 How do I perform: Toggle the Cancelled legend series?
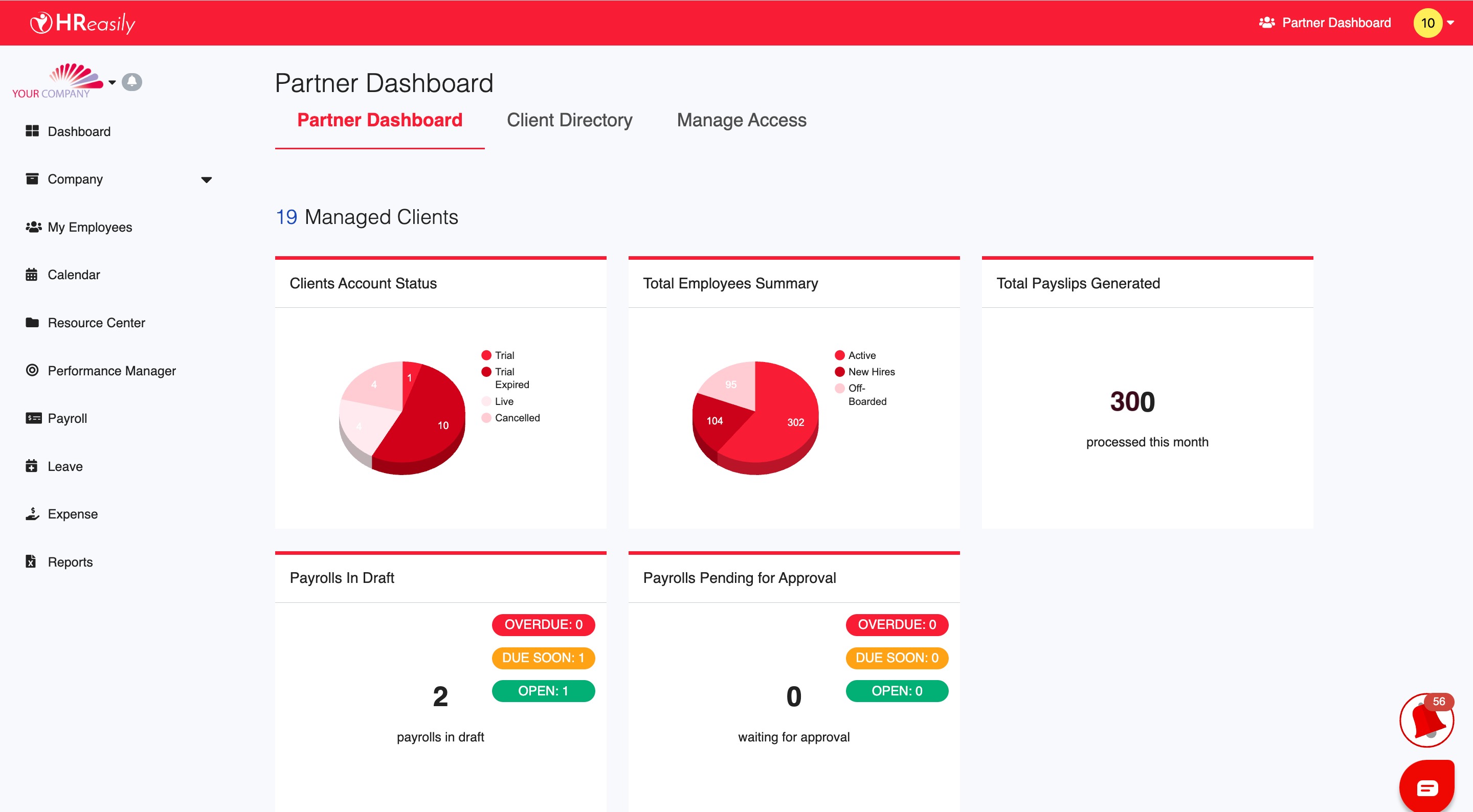tap(517, 418)
